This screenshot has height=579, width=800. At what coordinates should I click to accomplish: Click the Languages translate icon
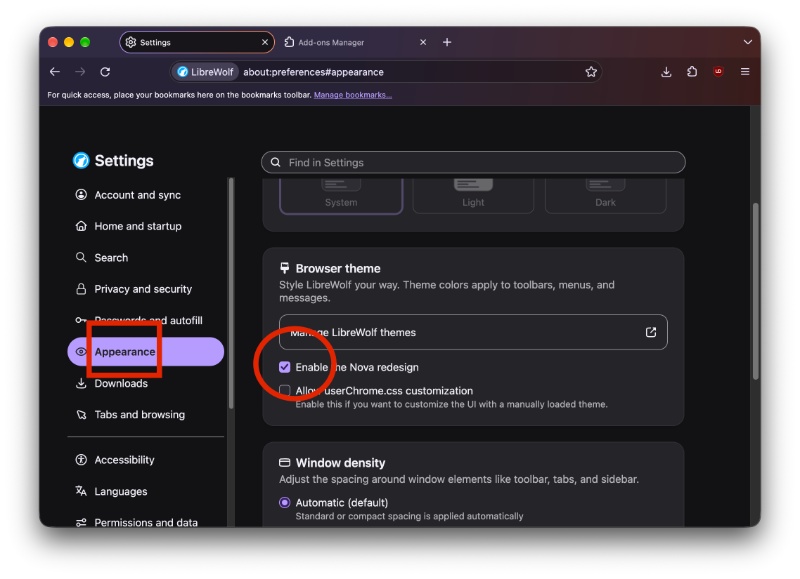click(81, 491)
